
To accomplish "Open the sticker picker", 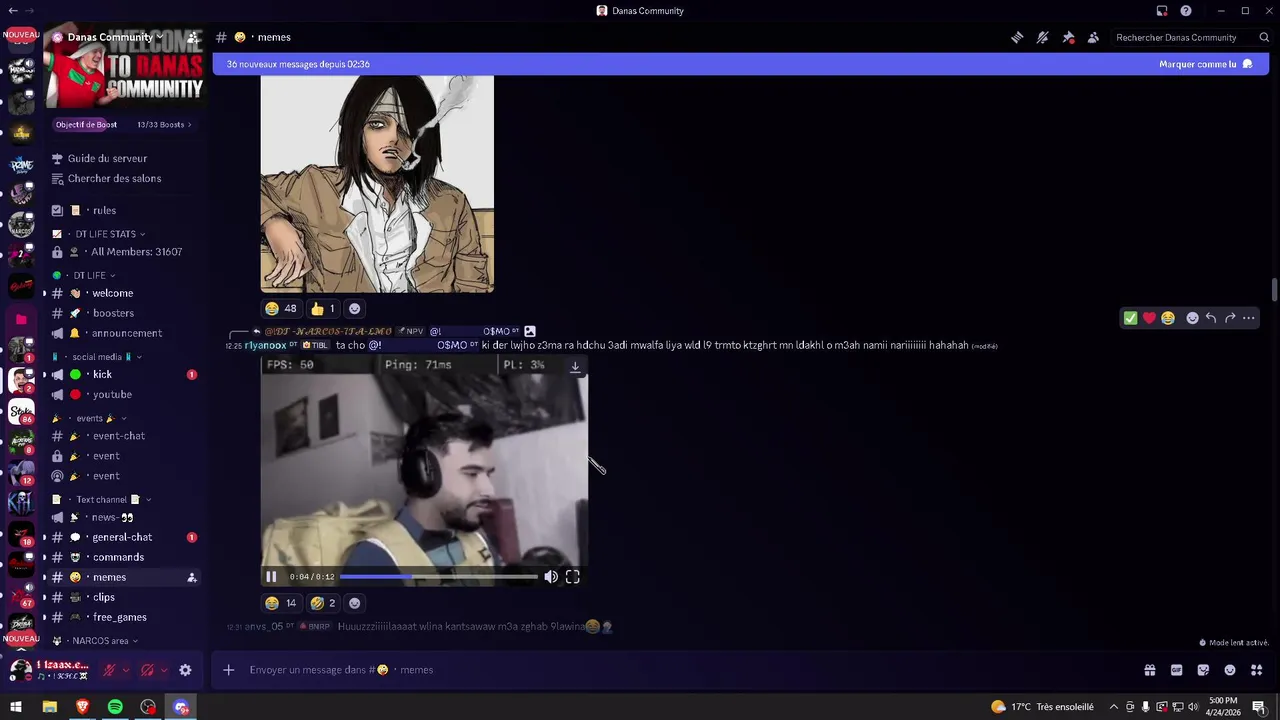I will (x=1203, y=670).
